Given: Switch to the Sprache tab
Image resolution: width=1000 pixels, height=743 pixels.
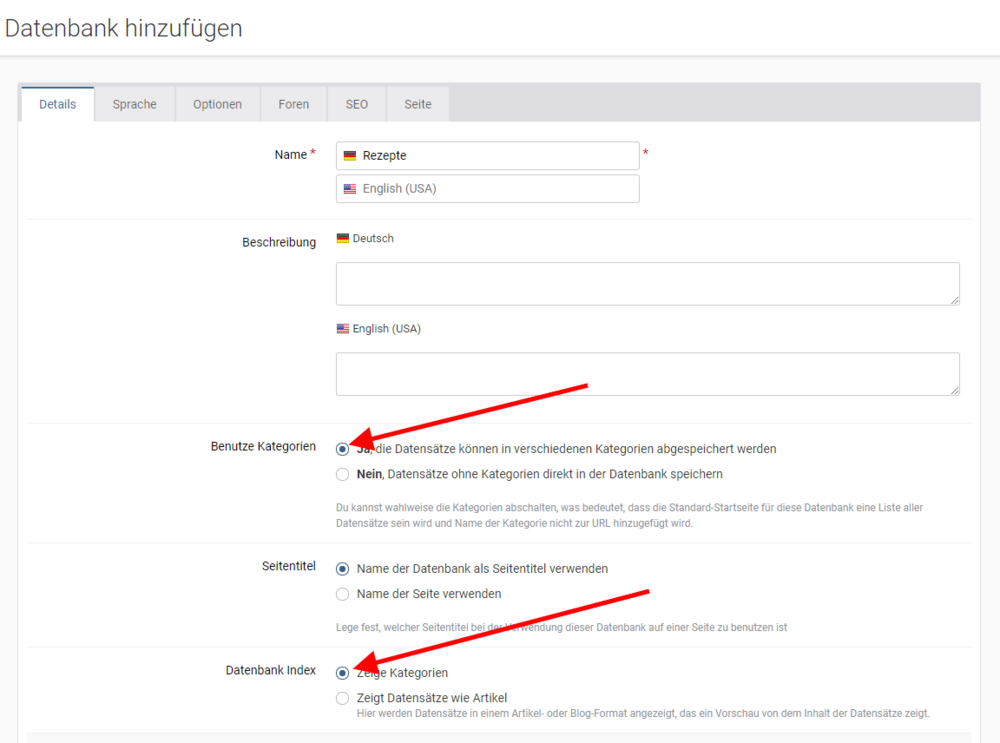Looking at the screenshot, I should click(x=134, y=103).
